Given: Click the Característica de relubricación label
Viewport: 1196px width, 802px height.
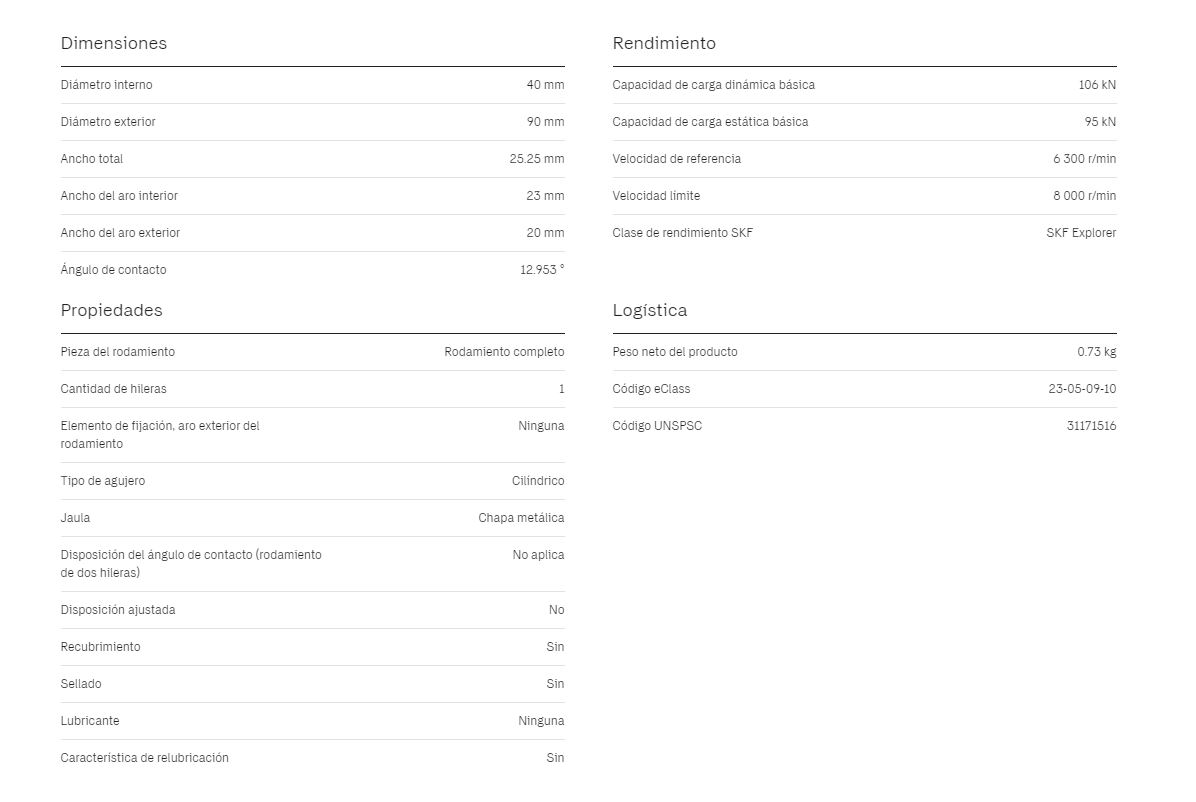Looking at the screenshot, I should pos(144,758).
